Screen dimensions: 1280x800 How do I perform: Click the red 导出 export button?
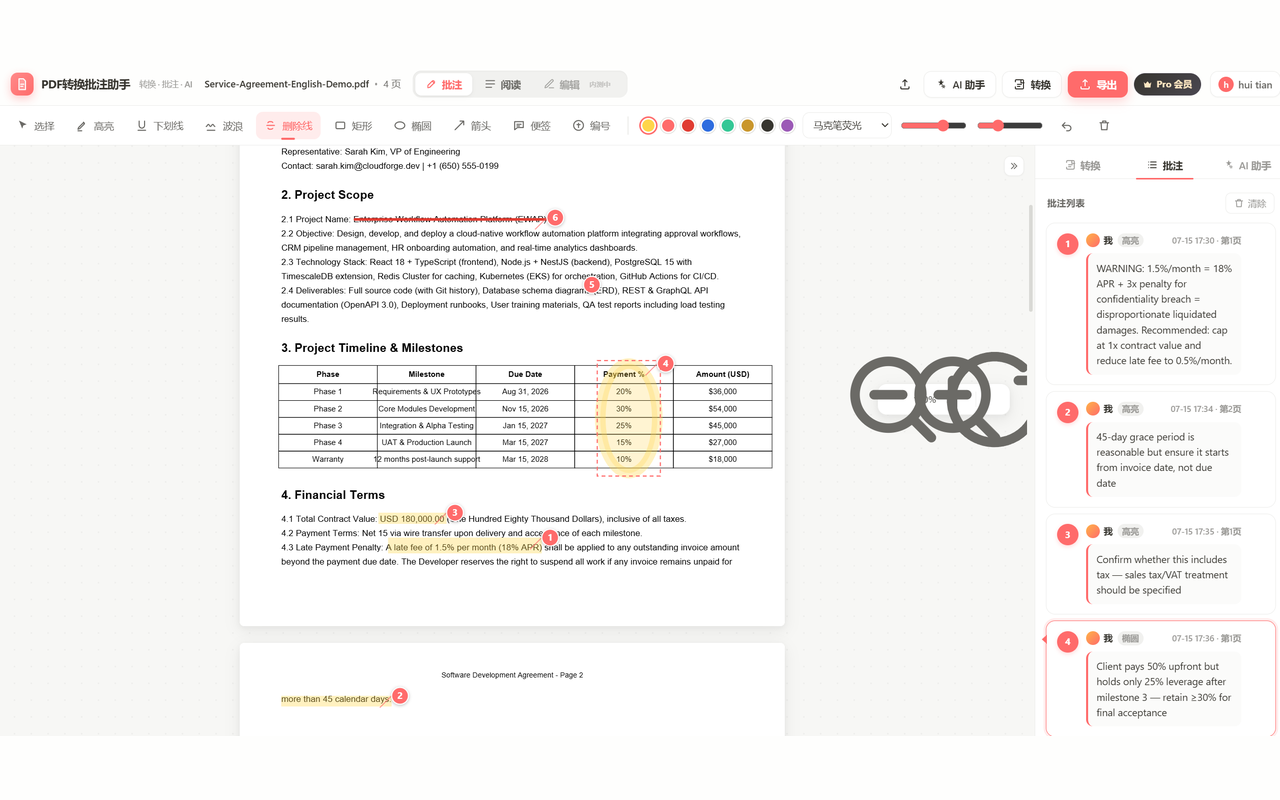point(1098,85)
